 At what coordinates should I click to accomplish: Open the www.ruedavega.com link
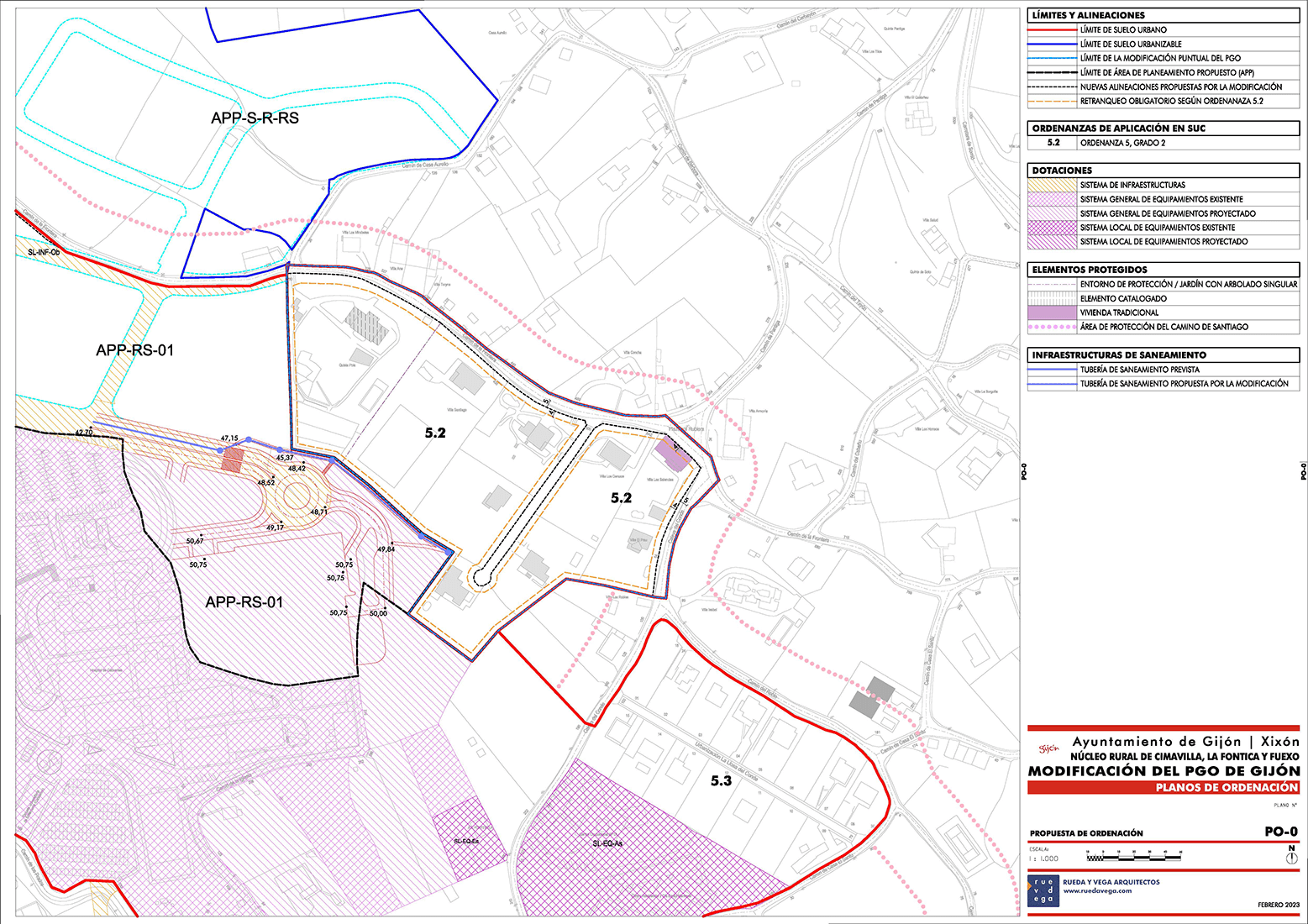(x=1097, y=890)
